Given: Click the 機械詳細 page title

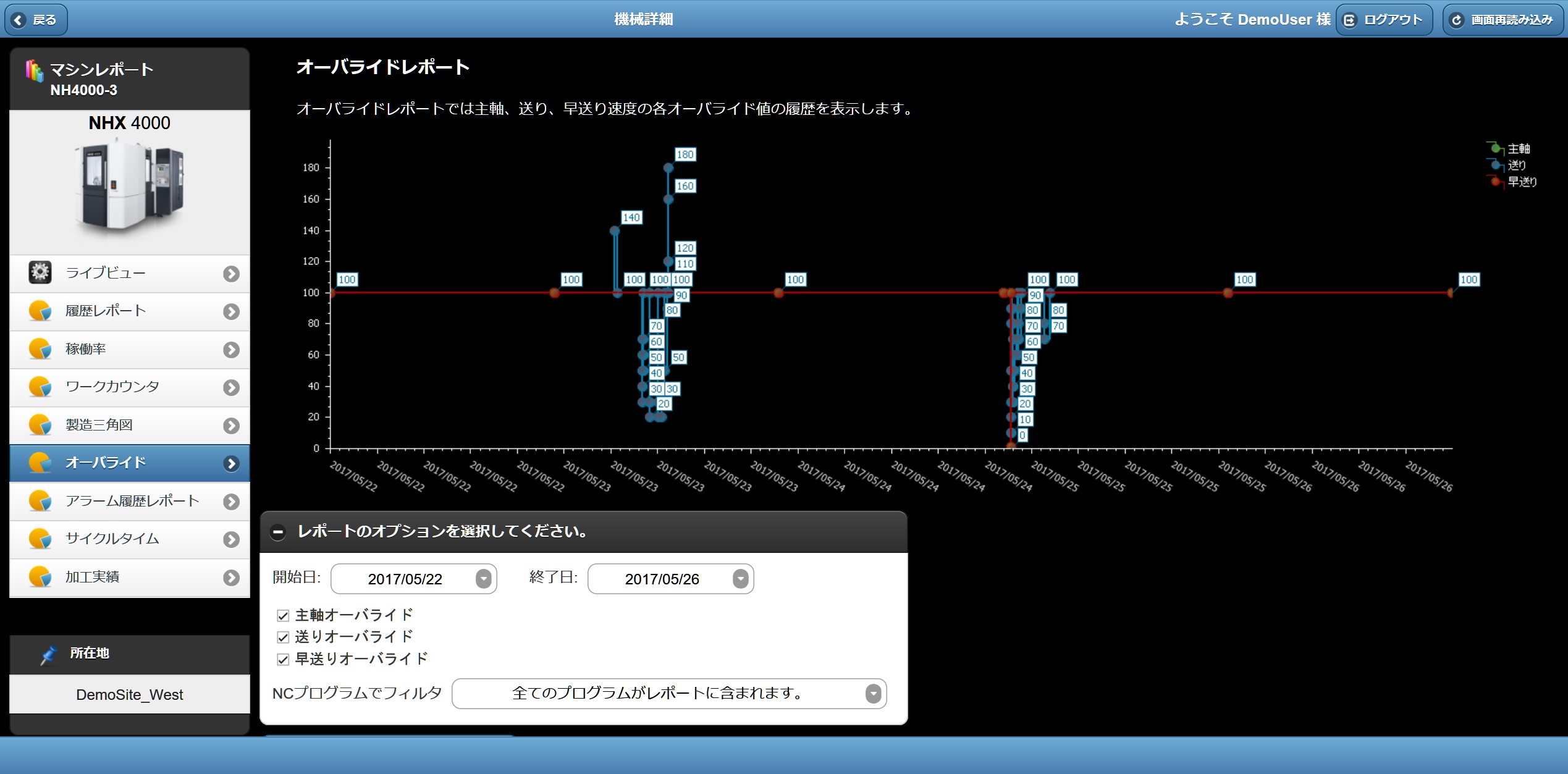Looking at the screenshot, I should (x=643, y=20).
